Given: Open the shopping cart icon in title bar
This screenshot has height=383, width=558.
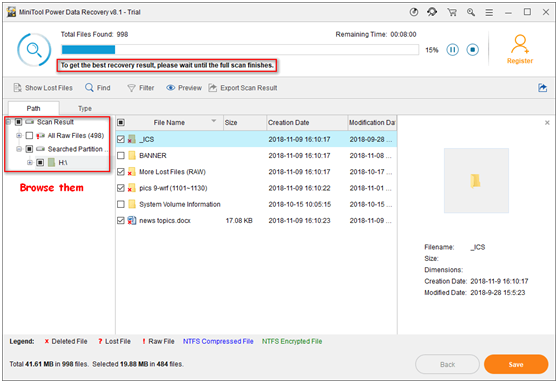Looking at the screenshot, I should [x=452, y=12].
